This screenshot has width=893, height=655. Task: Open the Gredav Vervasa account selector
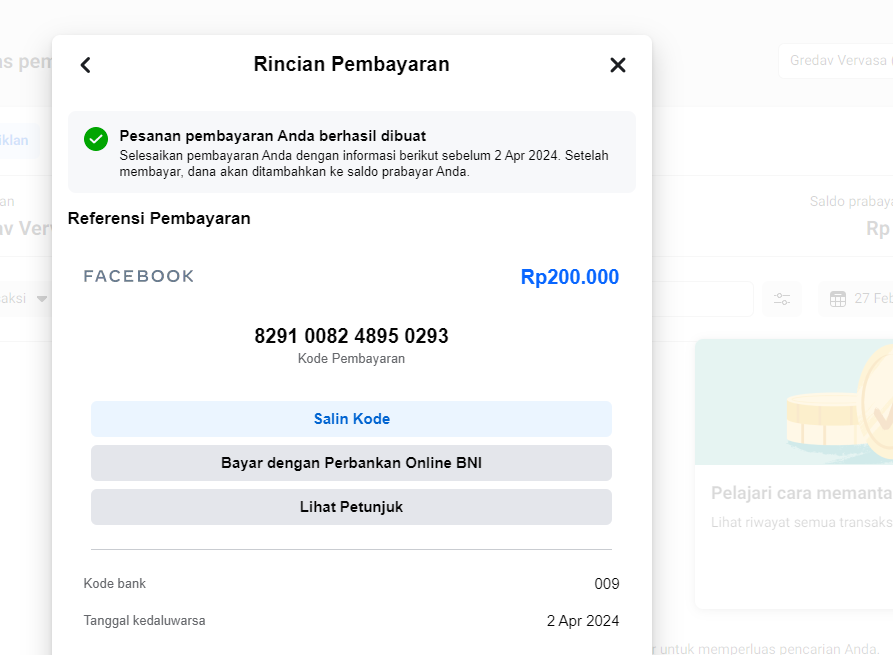tap(835, 61)
